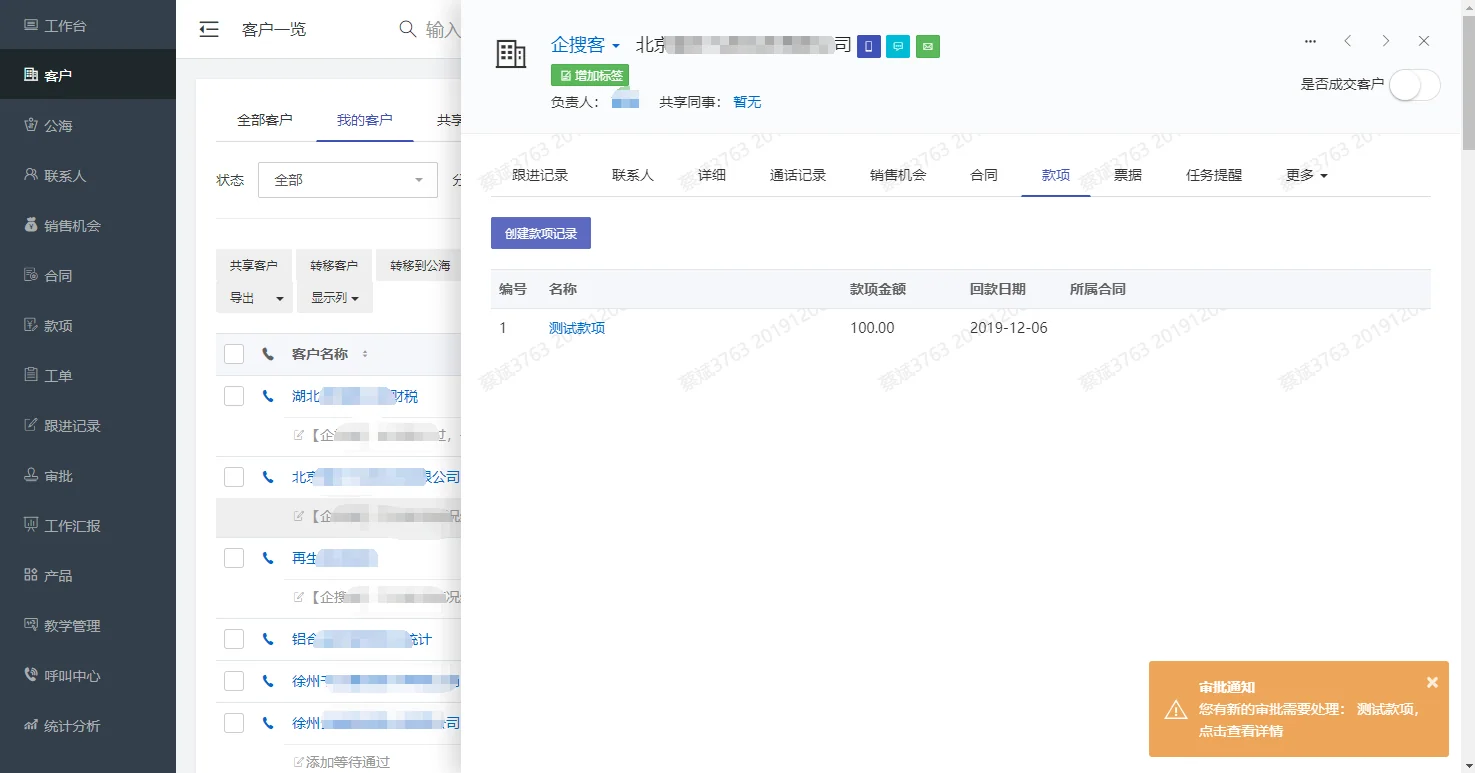Open 统计分析 in the sidebar

88,725
